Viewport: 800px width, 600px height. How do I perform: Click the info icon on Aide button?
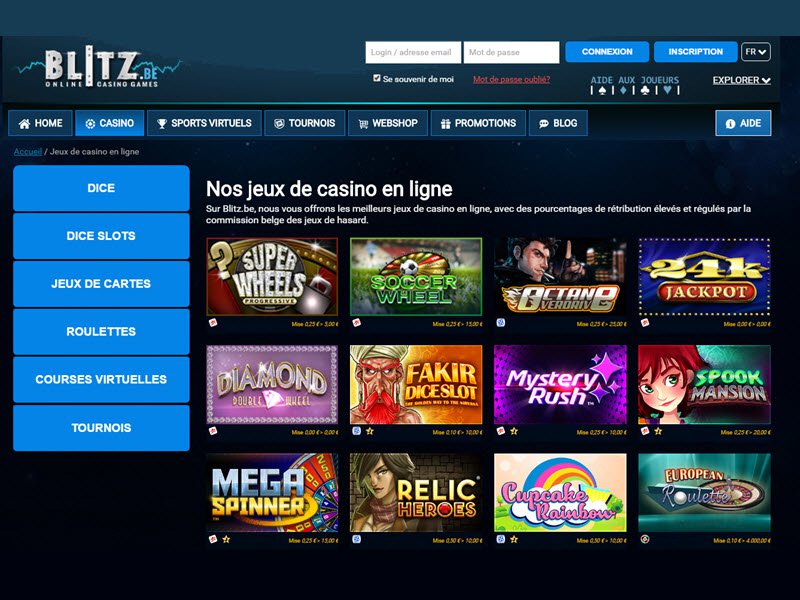730,123
